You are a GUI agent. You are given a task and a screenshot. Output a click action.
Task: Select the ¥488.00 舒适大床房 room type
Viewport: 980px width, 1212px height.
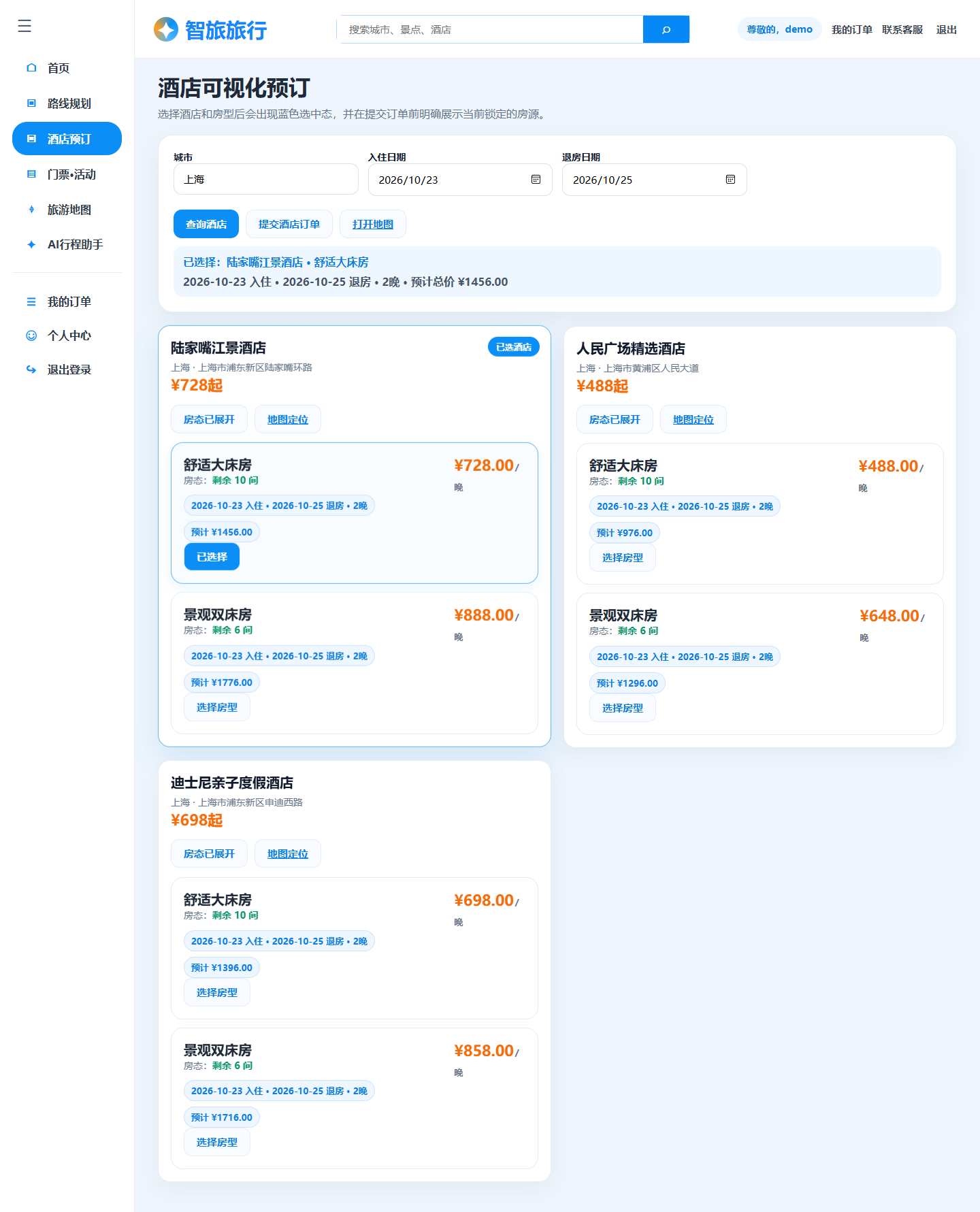click(x=623, y=557)
